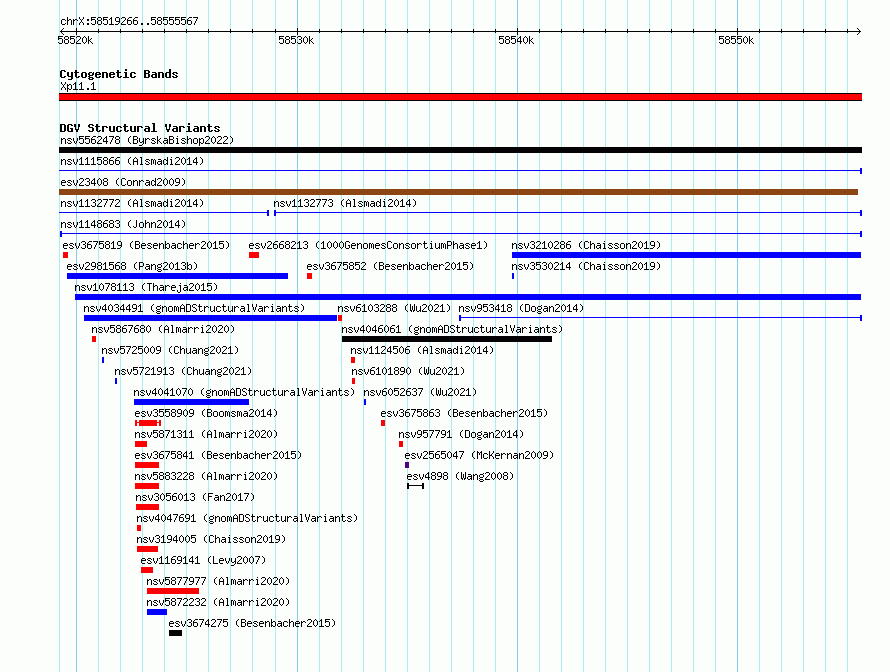Click the red Xp11.1 cytogenetic band

click(x=460, y=97)
